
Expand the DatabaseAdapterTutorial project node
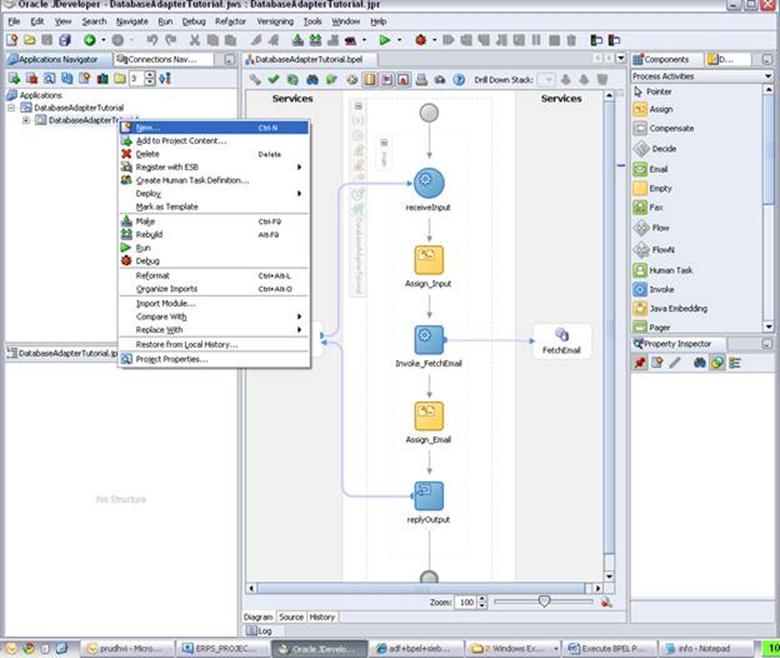pyautogui.click(x=26, y=120)
